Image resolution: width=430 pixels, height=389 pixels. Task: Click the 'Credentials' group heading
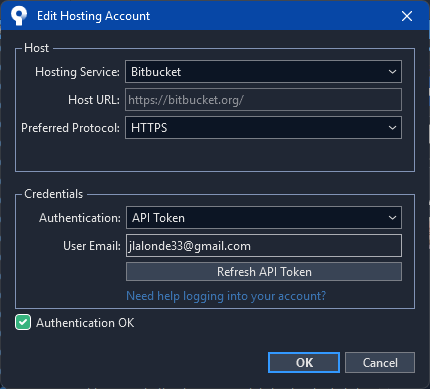click(x=54, y=194)
